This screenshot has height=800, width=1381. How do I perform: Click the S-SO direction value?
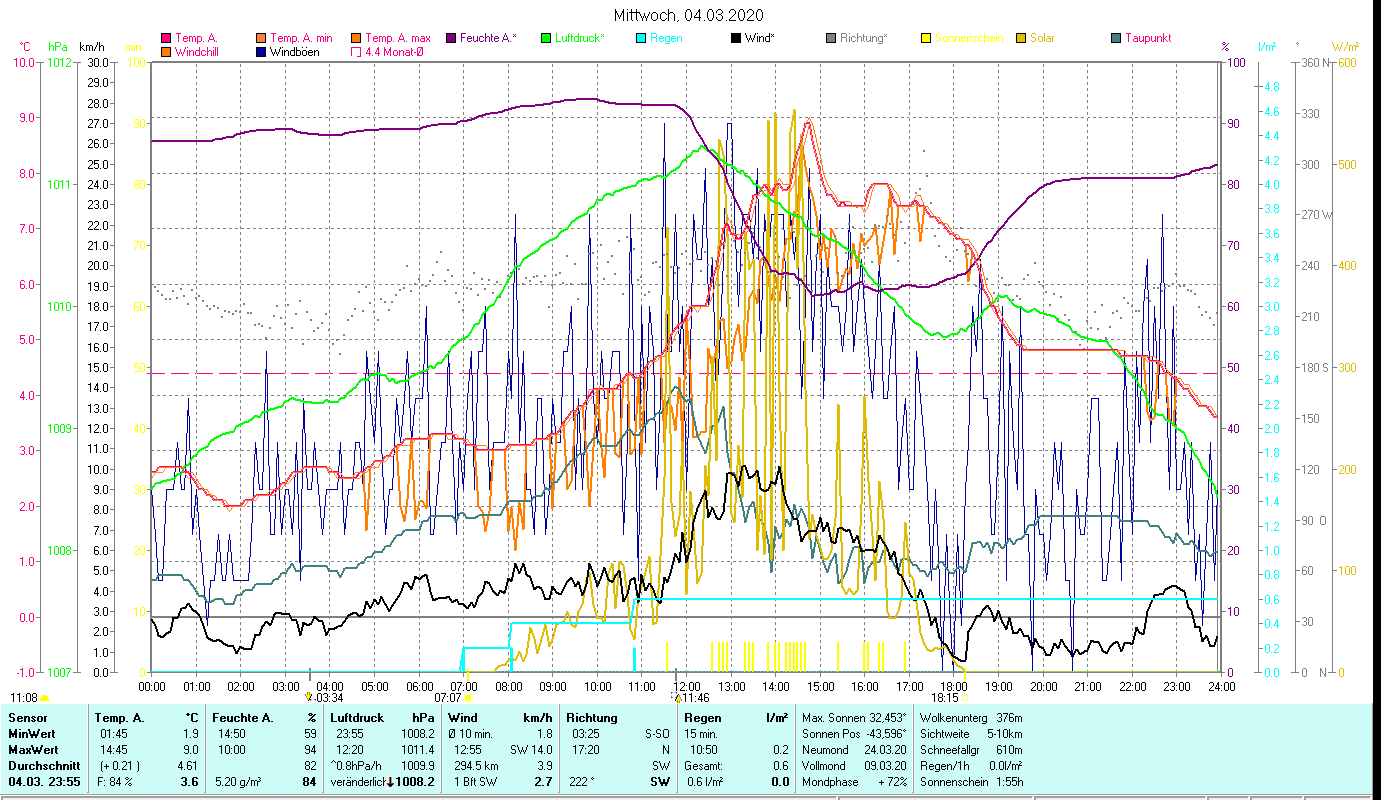655,734
